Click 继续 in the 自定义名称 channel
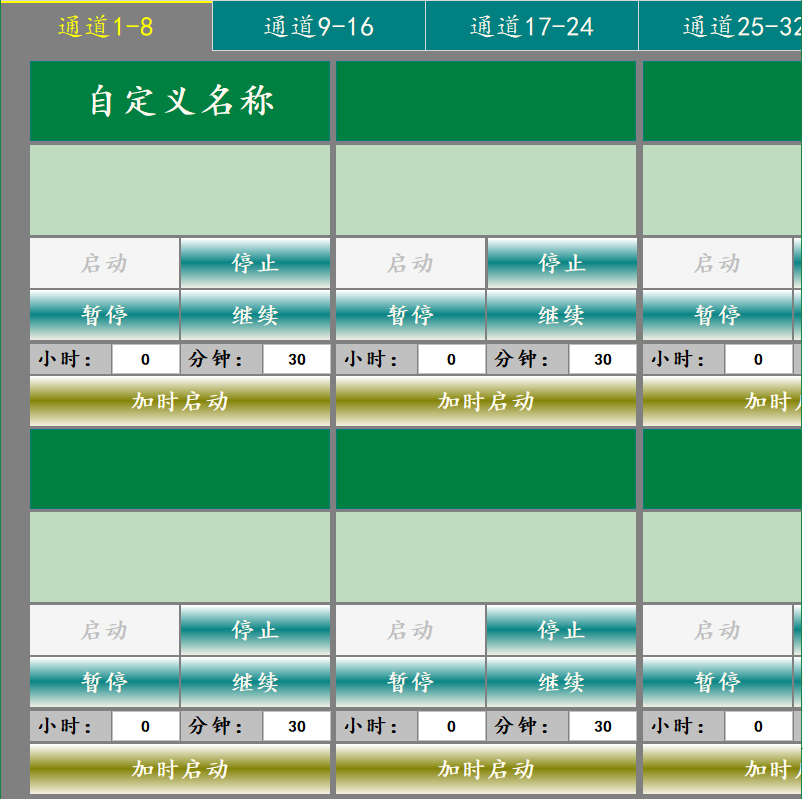 (x=255, y=314)
